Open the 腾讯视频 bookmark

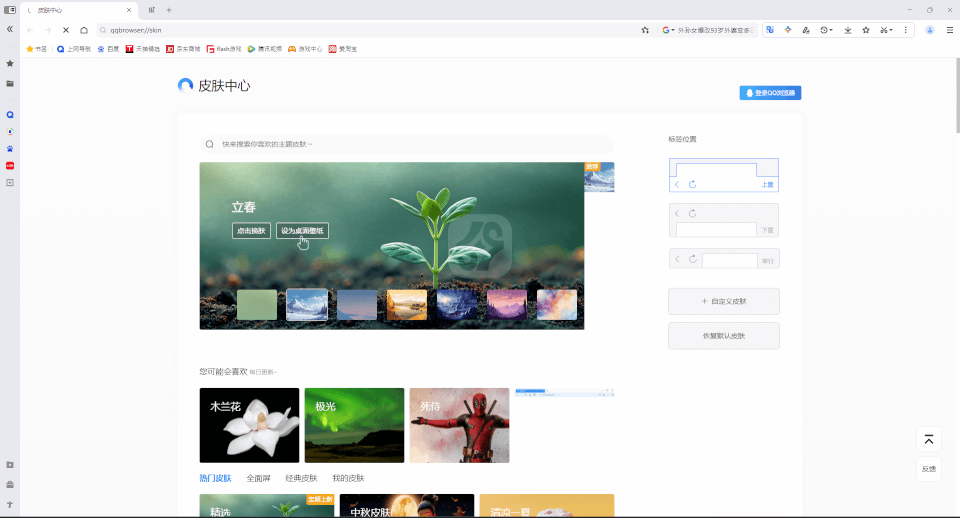[264, 49]
